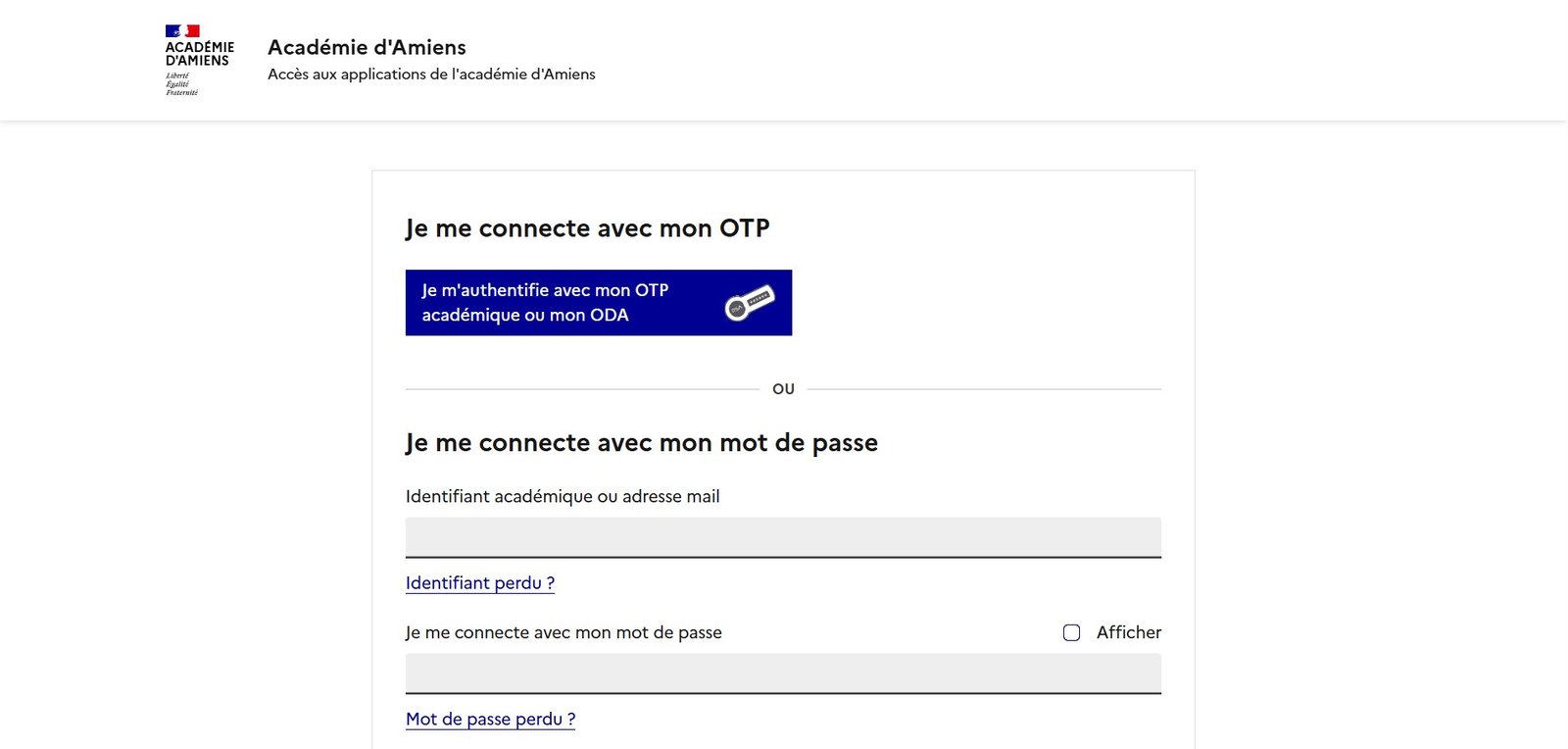Click the Liberté Égalité Fraternité motto
Viewport: 1568px width, 749px height.
[x=181, y=84]
